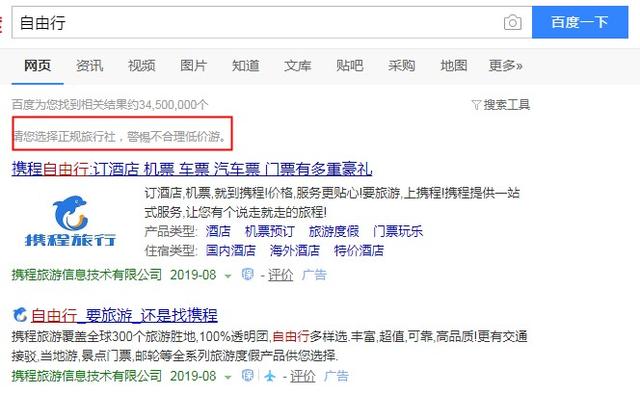Image resolution: width=640 pixels, height=395 pixels.
Task: Open the 自由行_要旅游_还是找携程 result title
Action: pos(124,315)
